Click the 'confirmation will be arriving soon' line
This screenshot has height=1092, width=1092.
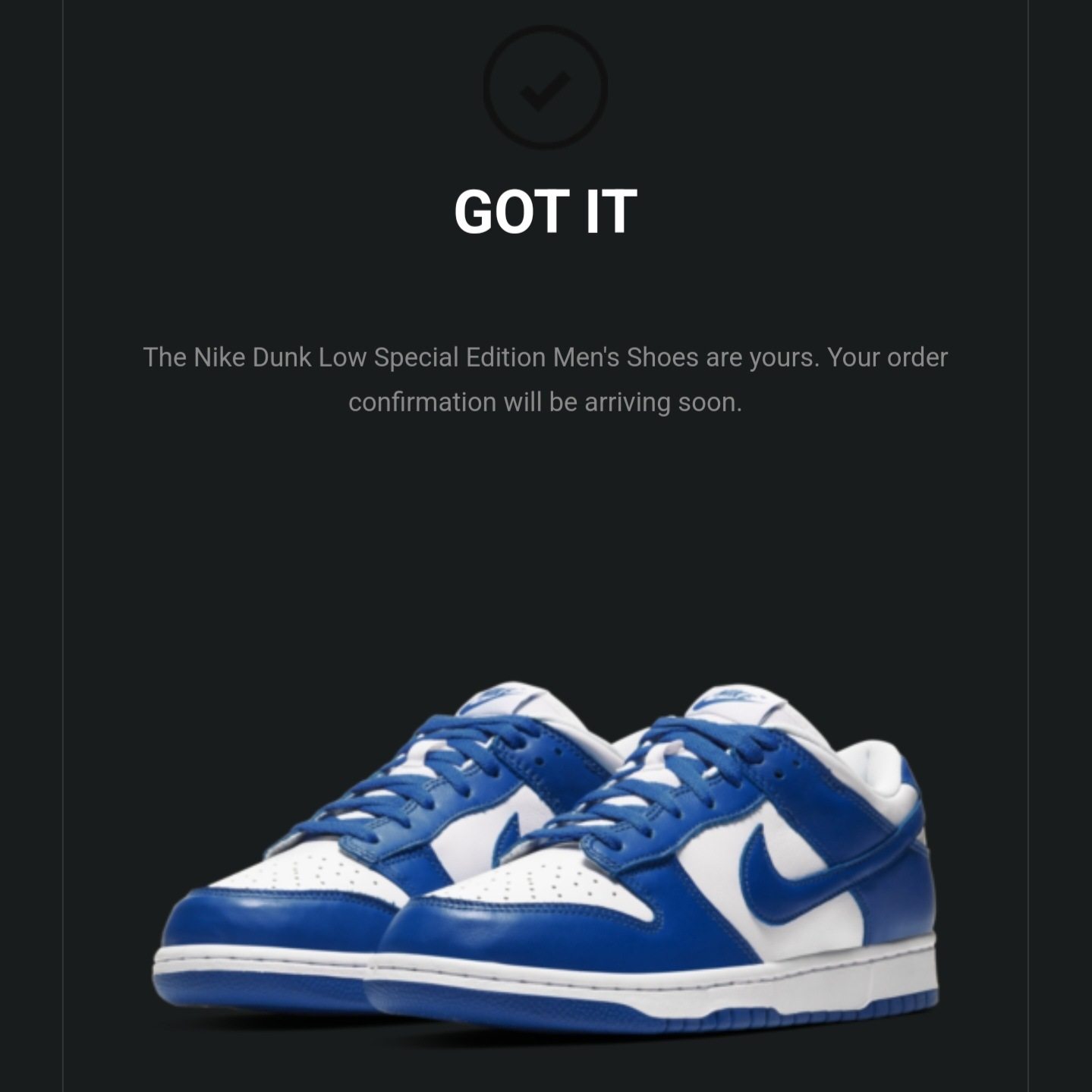545,402
